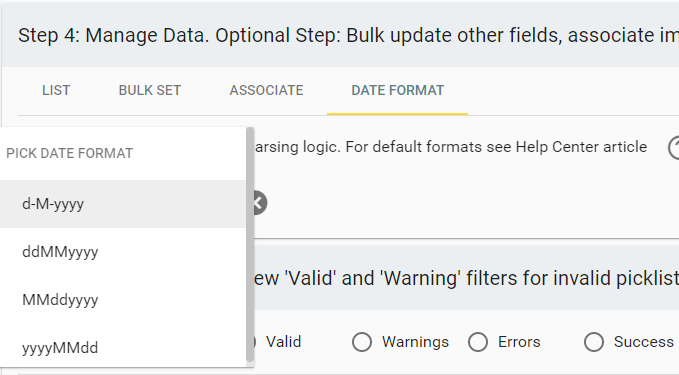Clear the selected date format with the X icon

259,203
